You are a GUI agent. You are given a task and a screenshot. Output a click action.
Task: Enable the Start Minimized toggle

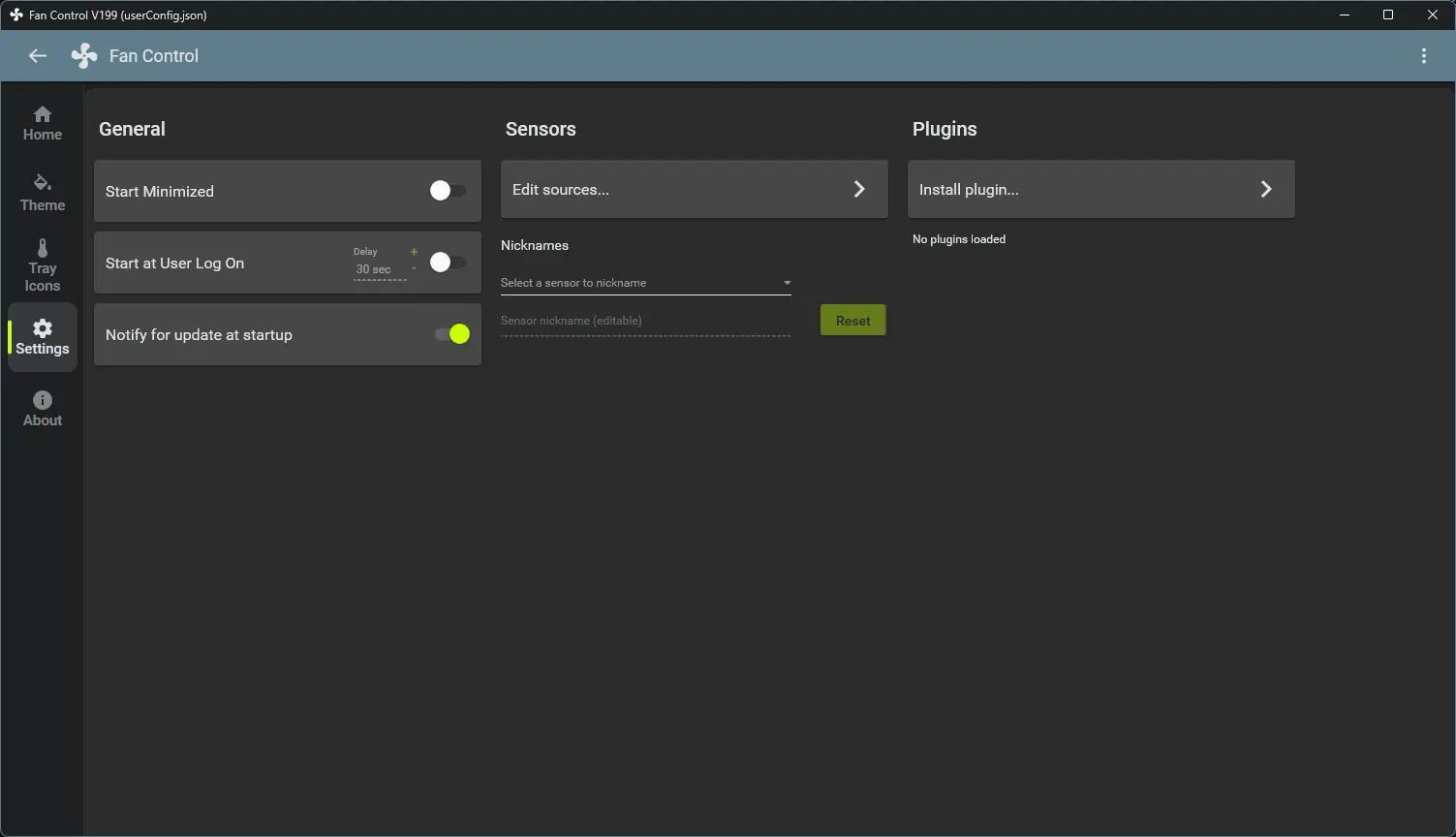pos(448,191)
